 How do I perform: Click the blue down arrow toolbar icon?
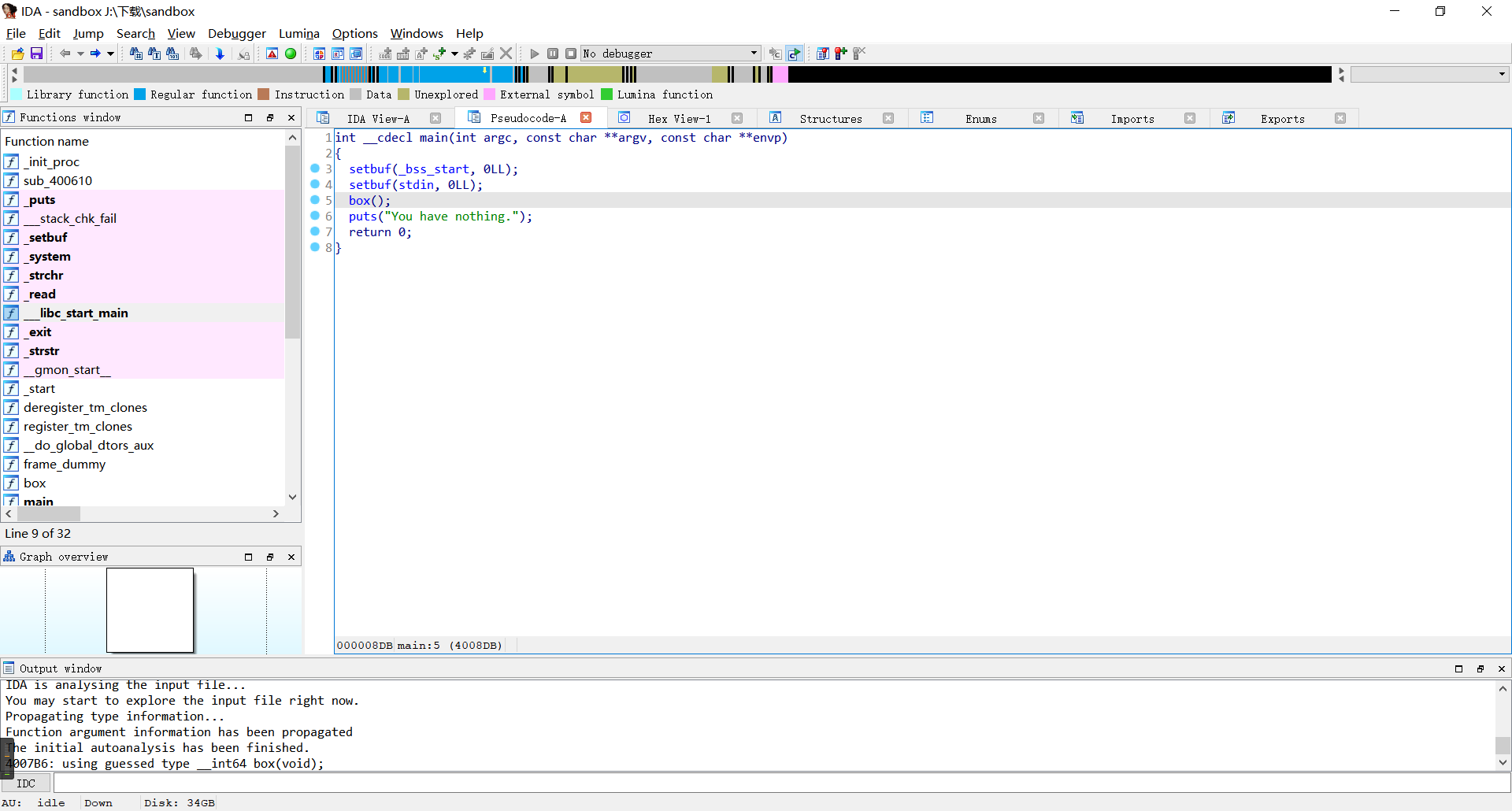pyautogui.click(x=220, y=54)
